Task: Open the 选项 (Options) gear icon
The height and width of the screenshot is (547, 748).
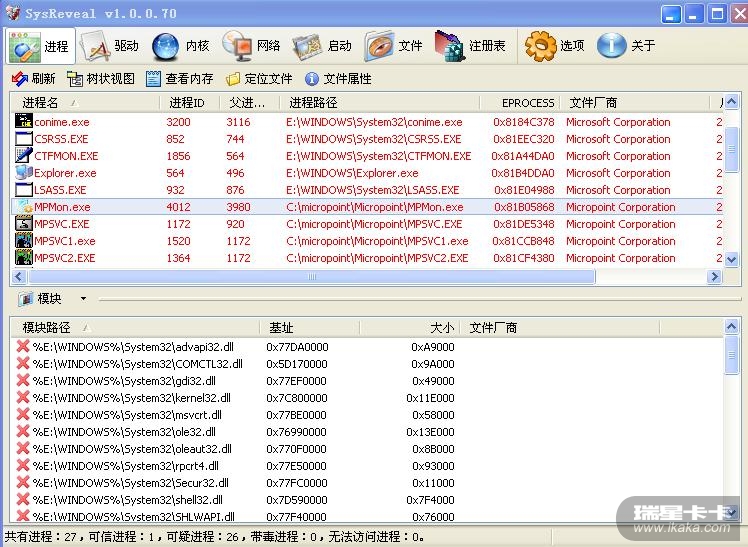Action: click(540, 46)
